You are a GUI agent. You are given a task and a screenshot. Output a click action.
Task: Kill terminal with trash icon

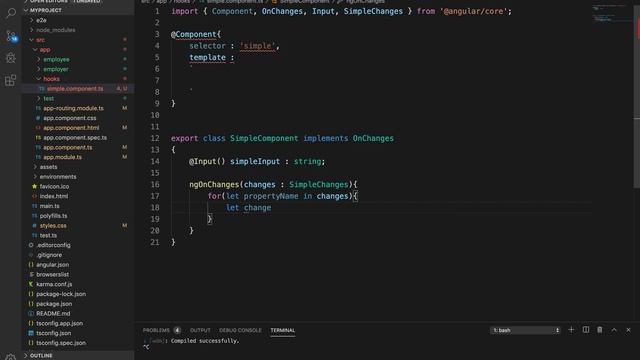pos(600,330)
